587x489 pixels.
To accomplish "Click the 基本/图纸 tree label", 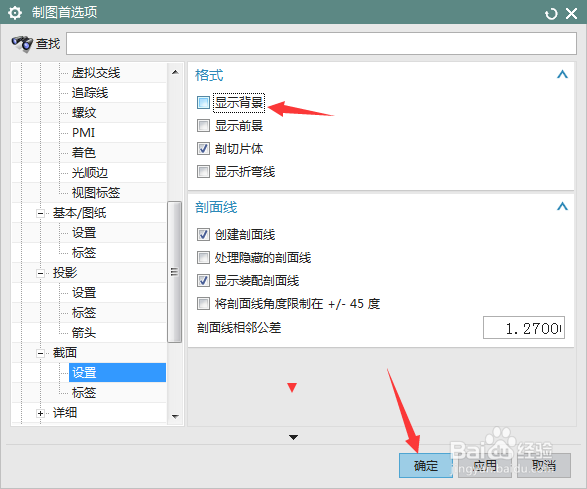I will [79, 213].
